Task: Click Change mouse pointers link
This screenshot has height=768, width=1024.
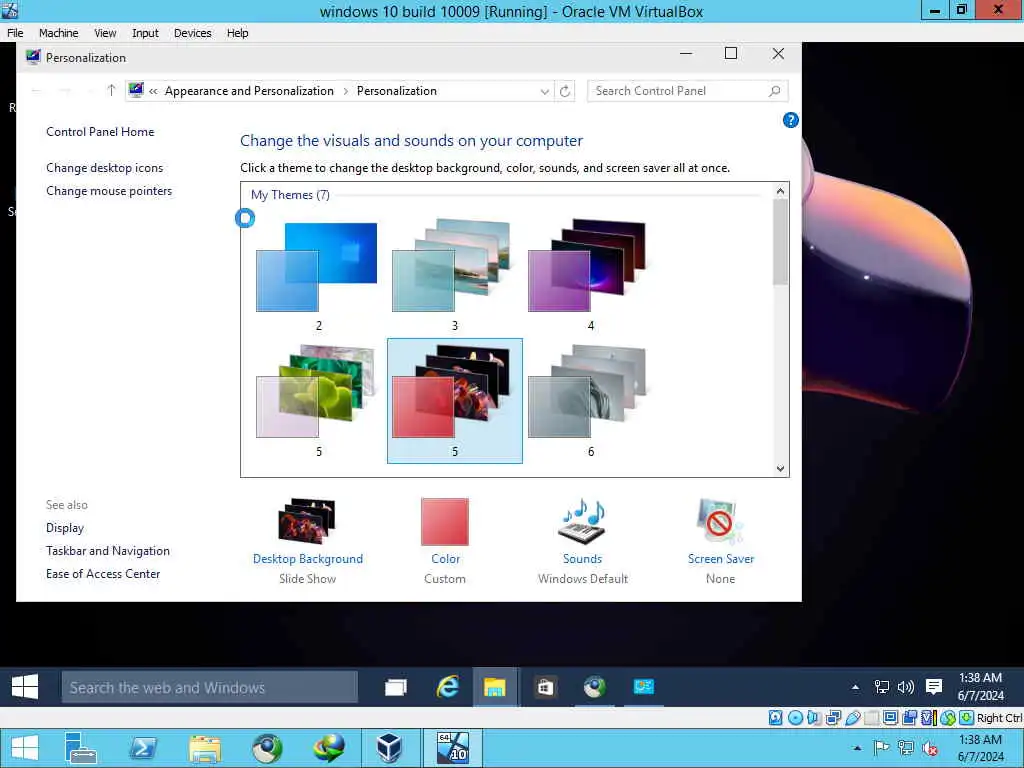Action: [109, 191]
